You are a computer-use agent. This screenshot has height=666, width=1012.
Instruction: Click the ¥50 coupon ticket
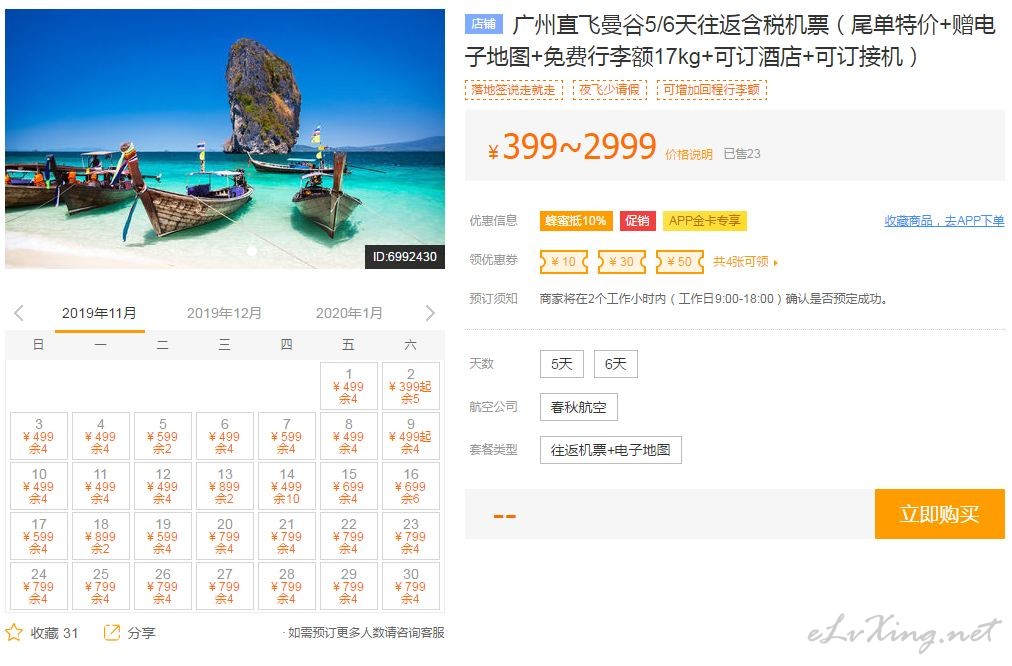(680, 261)
